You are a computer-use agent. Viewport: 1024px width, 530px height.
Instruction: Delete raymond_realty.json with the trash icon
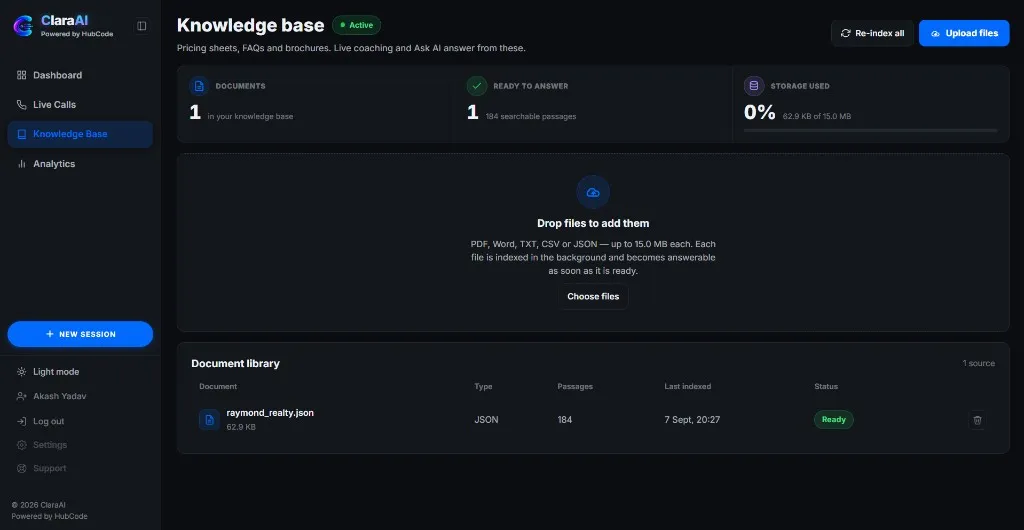click(x=977, y=420)
